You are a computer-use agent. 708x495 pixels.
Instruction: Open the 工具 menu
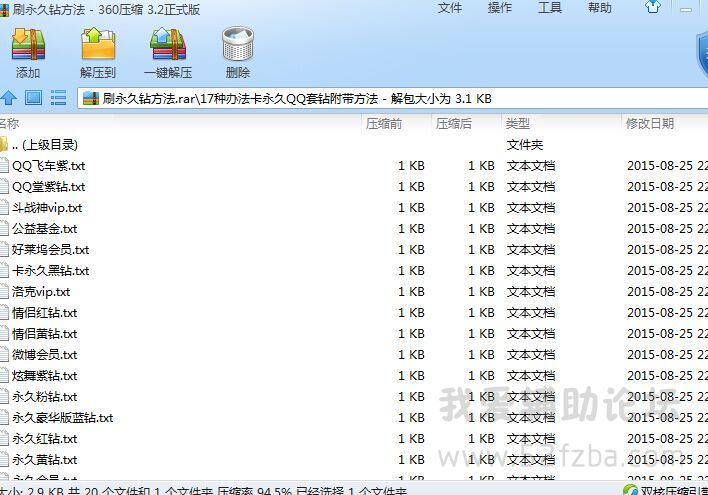coord(550,8)
